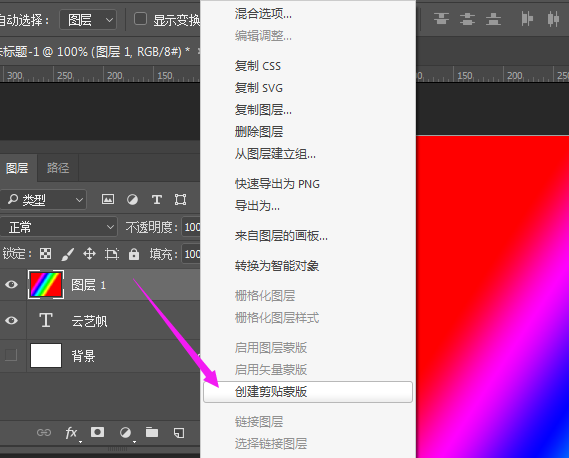Viewport: 569px width, 458px height.
Task: Create a new layer using the bottom icon
Action: click(179, 433)
